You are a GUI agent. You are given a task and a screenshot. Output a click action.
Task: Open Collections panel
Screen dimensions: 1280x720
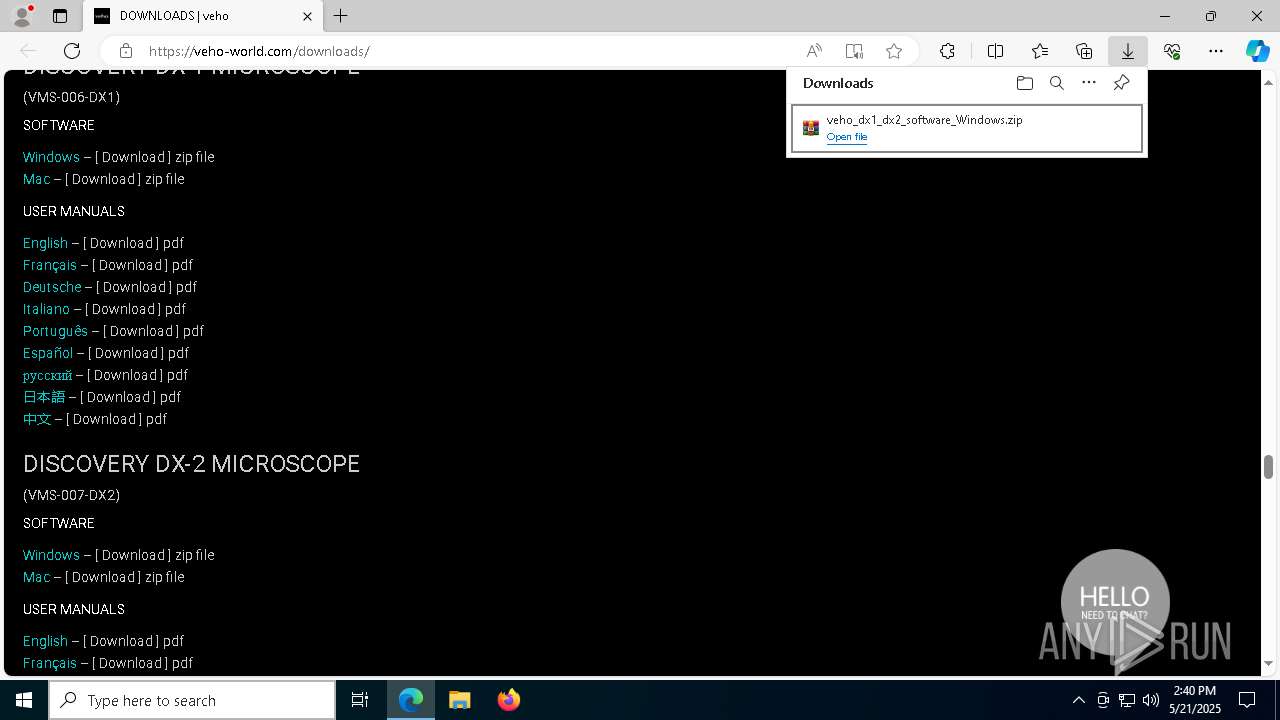tap(1084, 51)
